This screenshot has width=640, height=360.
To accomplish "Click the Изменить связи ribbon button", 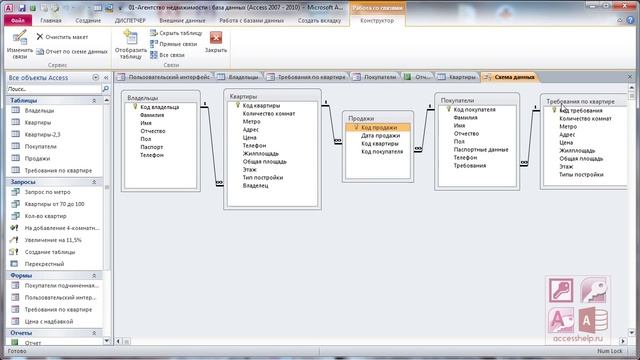I will (x=20, y=45).
